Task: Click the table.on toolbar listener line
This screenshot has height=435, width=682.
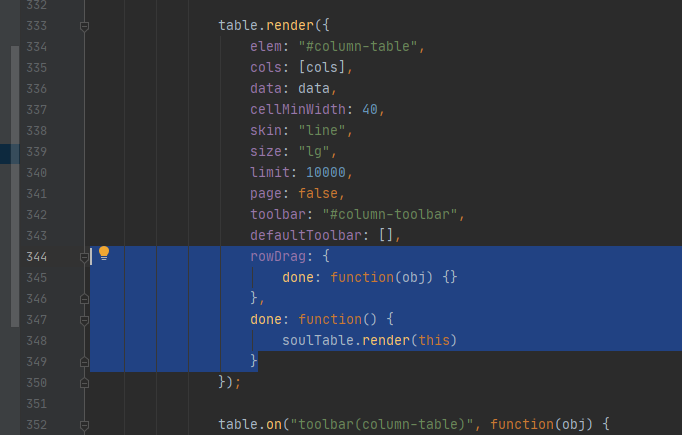Action: point(410,425)
